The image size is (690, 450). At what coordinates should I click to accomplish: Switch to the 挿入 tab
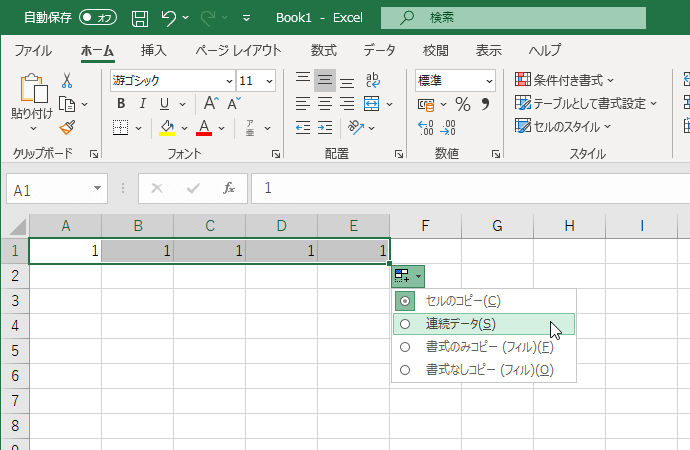(153, 50)
